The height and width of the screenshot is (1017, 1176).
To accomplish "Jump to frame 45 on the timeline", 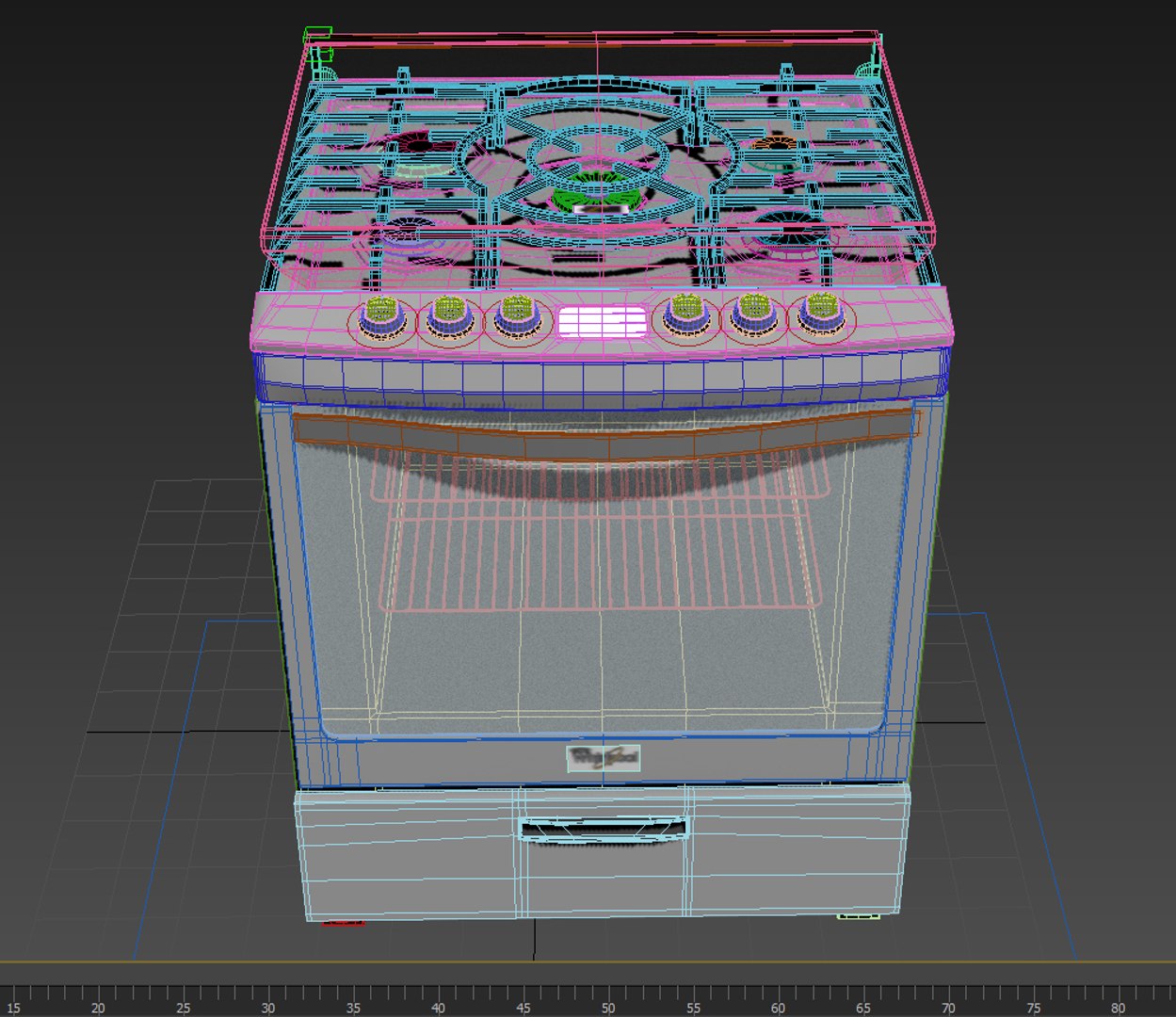I will pyautogui.click(x=524, y=1008).
